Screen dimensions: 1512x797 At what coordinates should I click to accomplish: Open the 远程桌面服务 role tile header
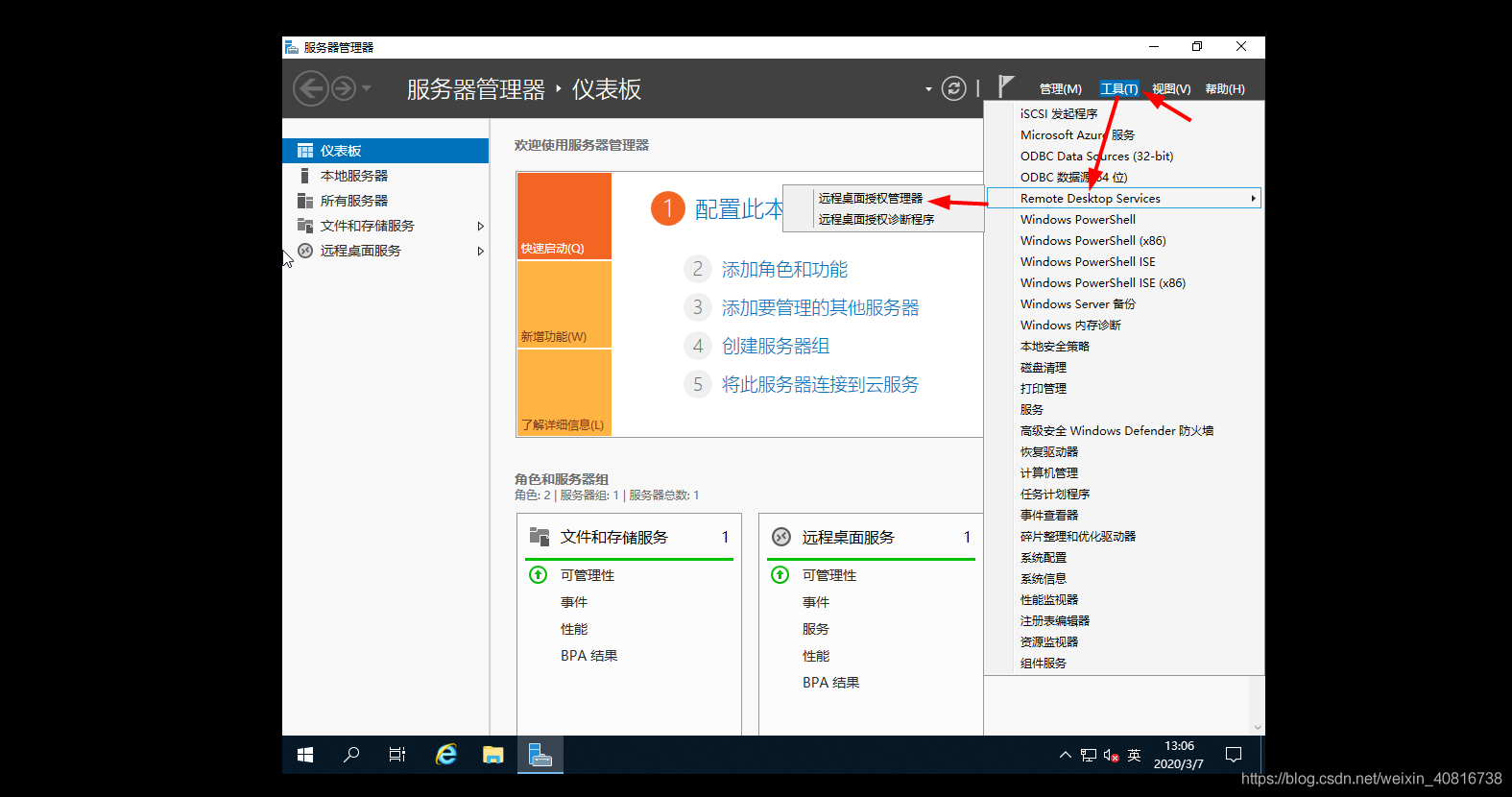click(848, 538)
